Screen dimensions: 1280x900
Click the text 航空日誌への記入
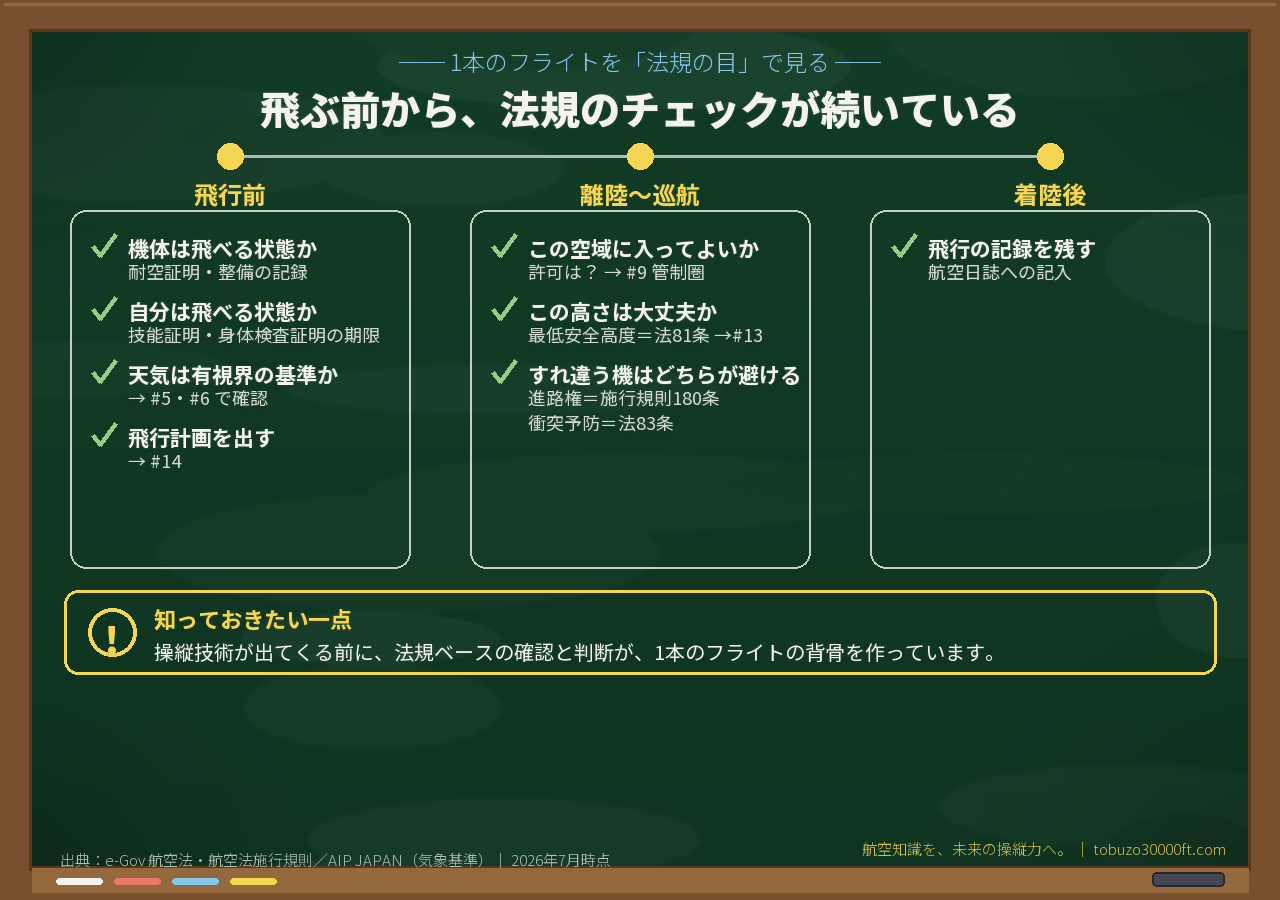tap(1000, 272)
